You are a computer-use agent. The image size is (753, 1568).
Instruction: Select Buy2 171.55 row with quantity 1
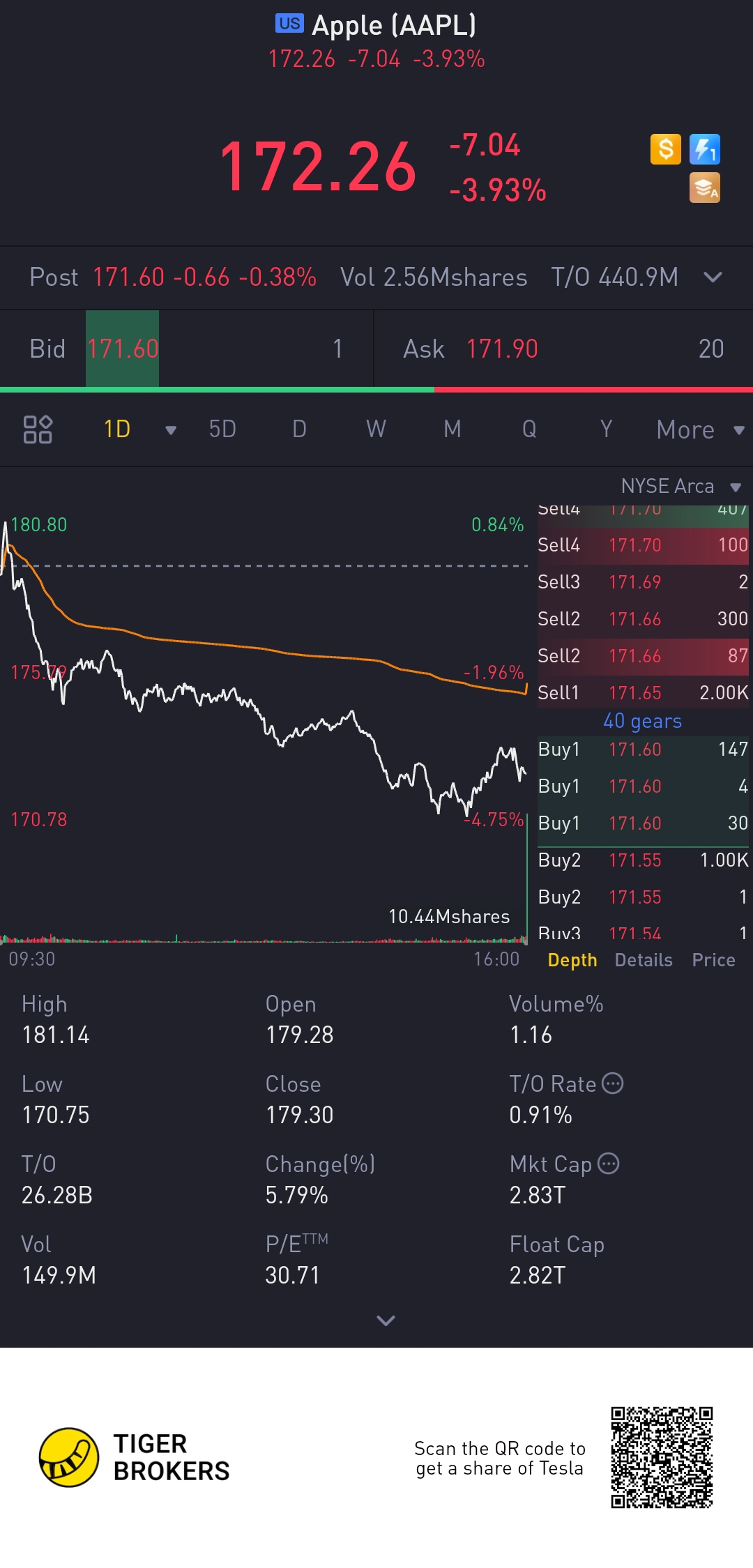click(x=643, y=897)
